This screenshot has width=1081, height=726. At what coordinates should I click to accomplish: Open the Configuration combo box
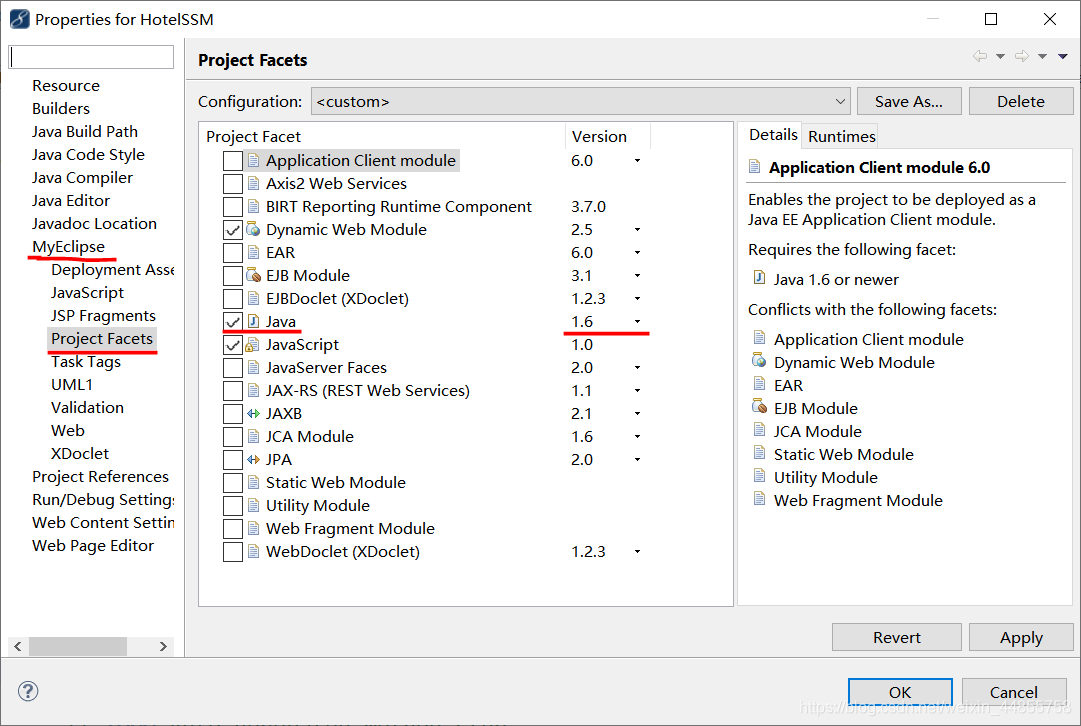pos(580,101)
